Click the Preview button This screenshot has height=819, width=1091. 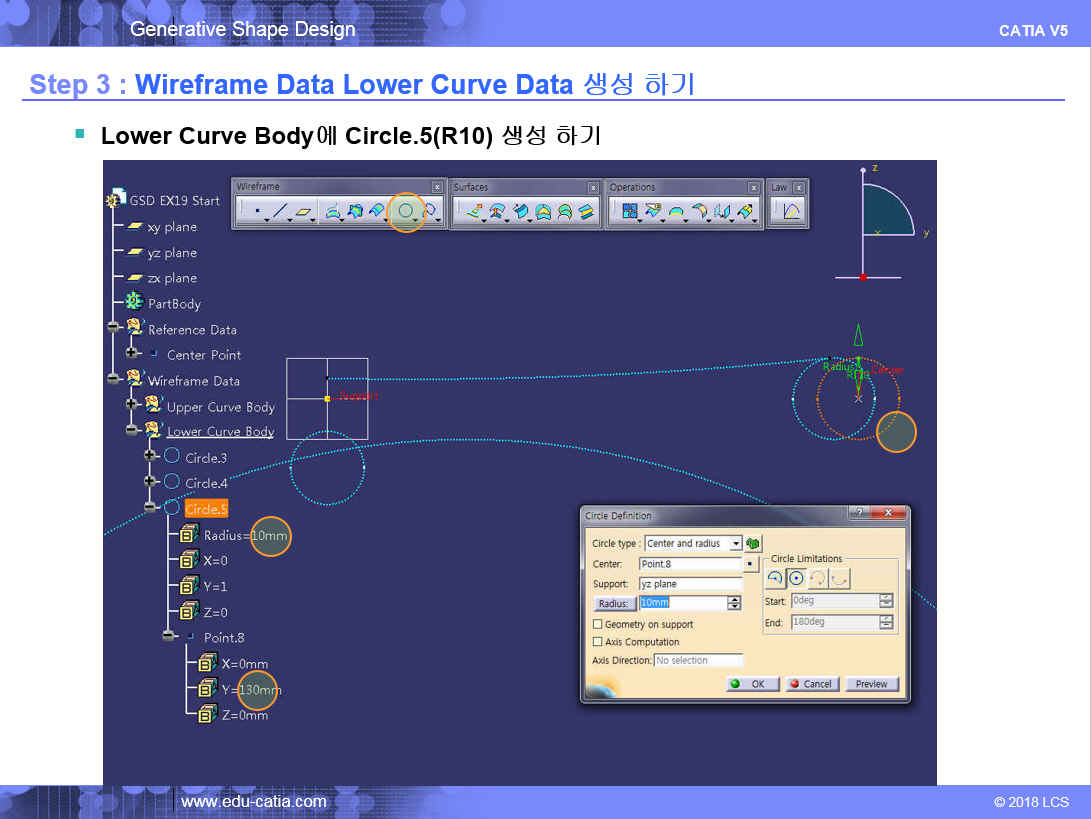[x=871, y=684]
